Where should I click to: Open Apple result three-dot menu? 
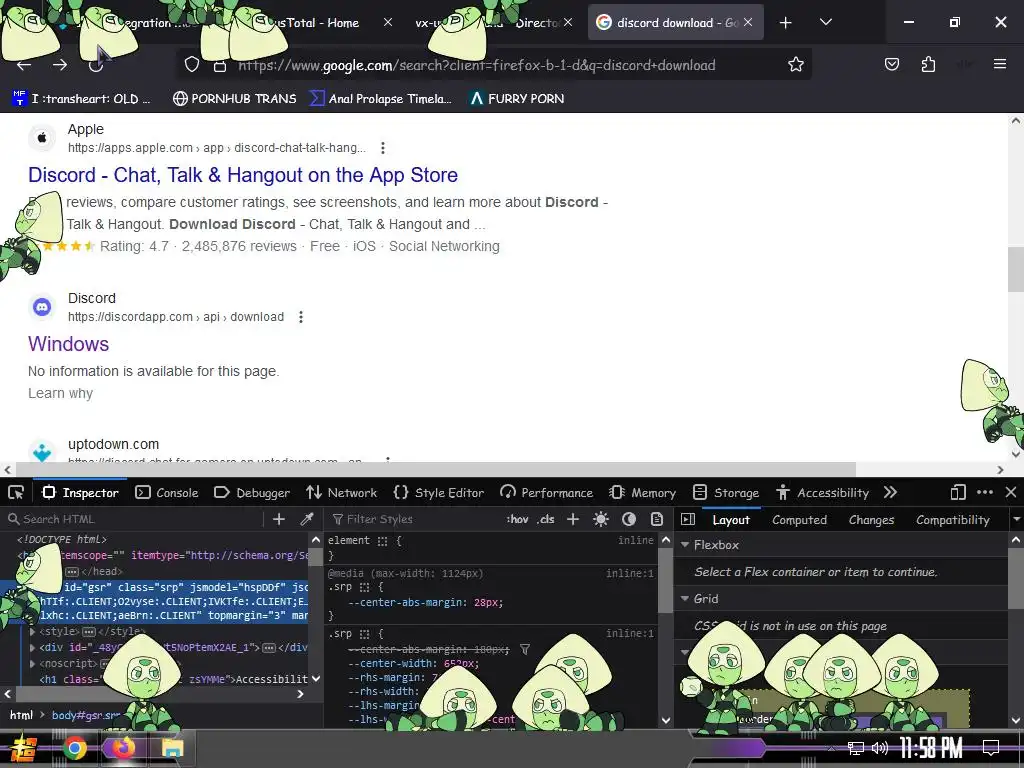[383, 148]
